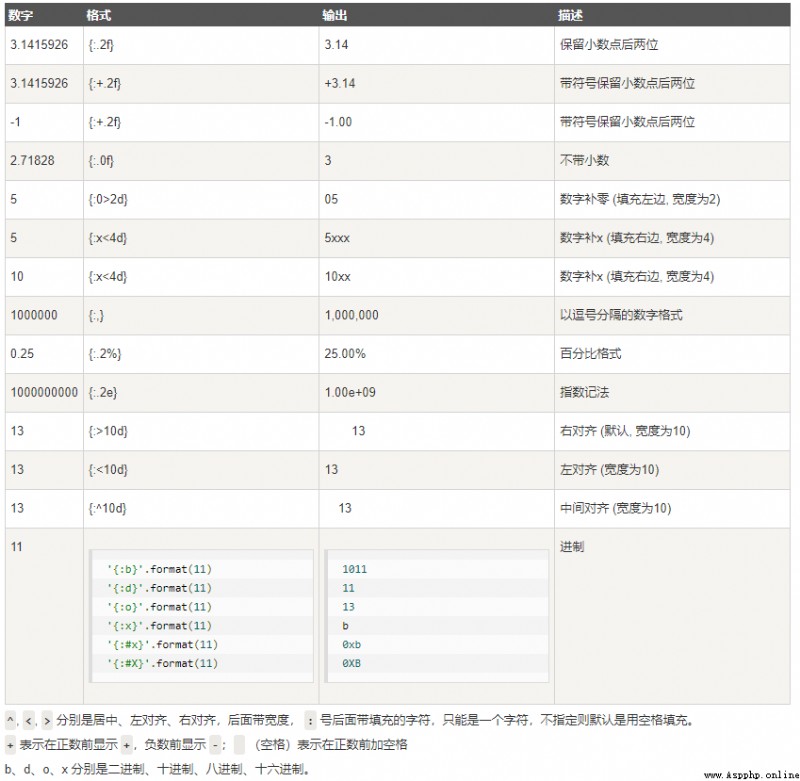Viewport: 800px width, 781px height.
Task: Click description 百分比格式
Action: [591, 354]
